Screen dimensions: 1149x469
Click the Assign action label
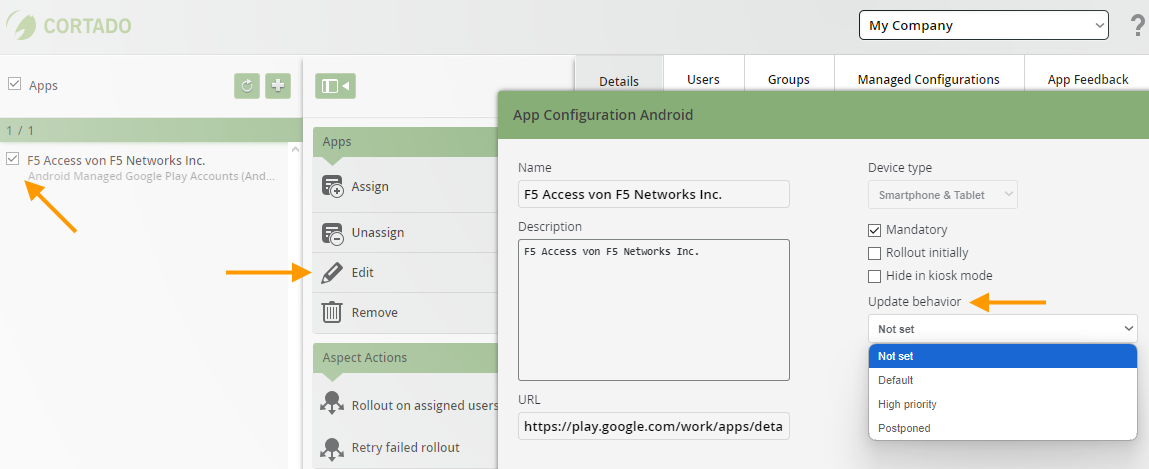tap(370, 187)
